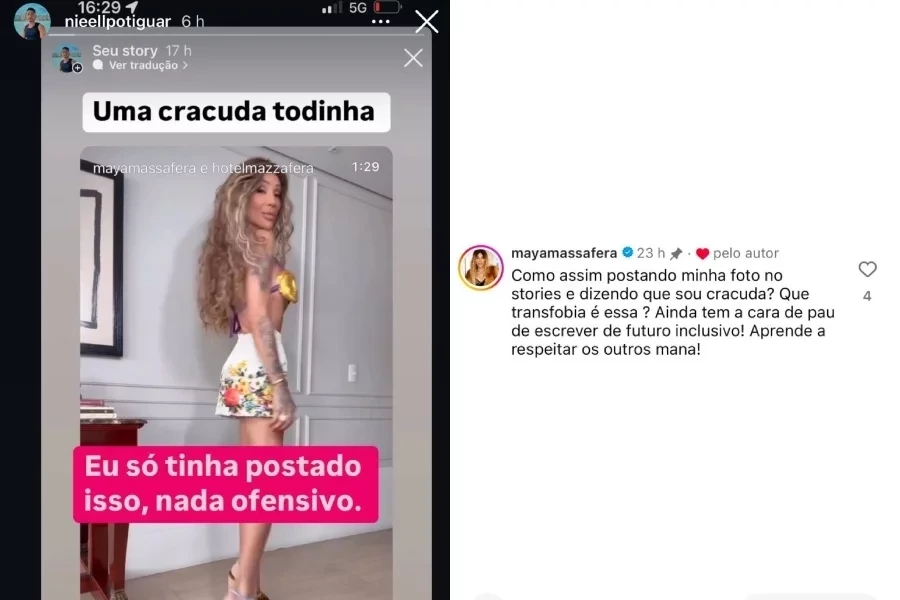Close the nieellpotiguar story viewer

(x=426, y=22)
